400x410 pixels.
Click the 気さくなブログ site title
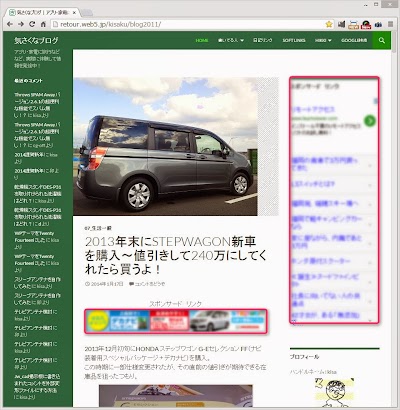pos(36,41)
